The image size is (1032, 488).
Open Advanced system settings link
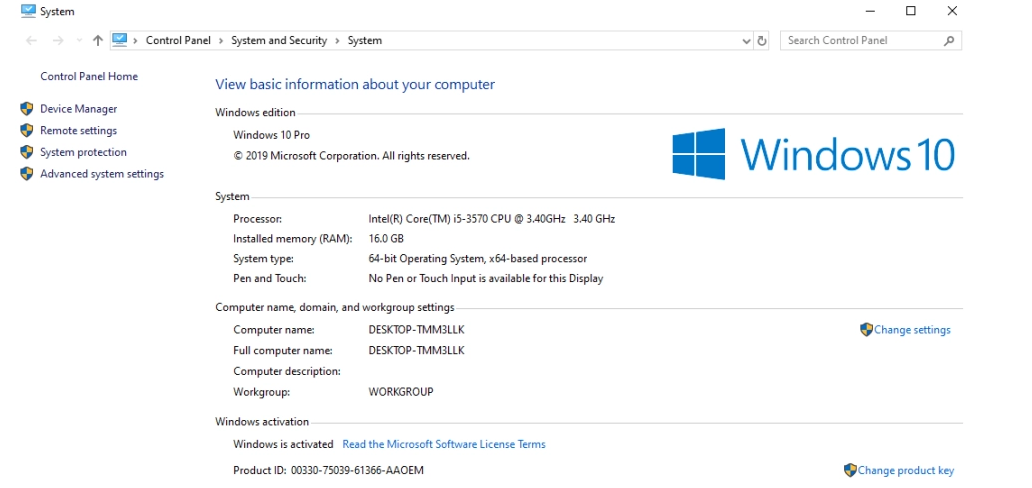tap(102, 174)
